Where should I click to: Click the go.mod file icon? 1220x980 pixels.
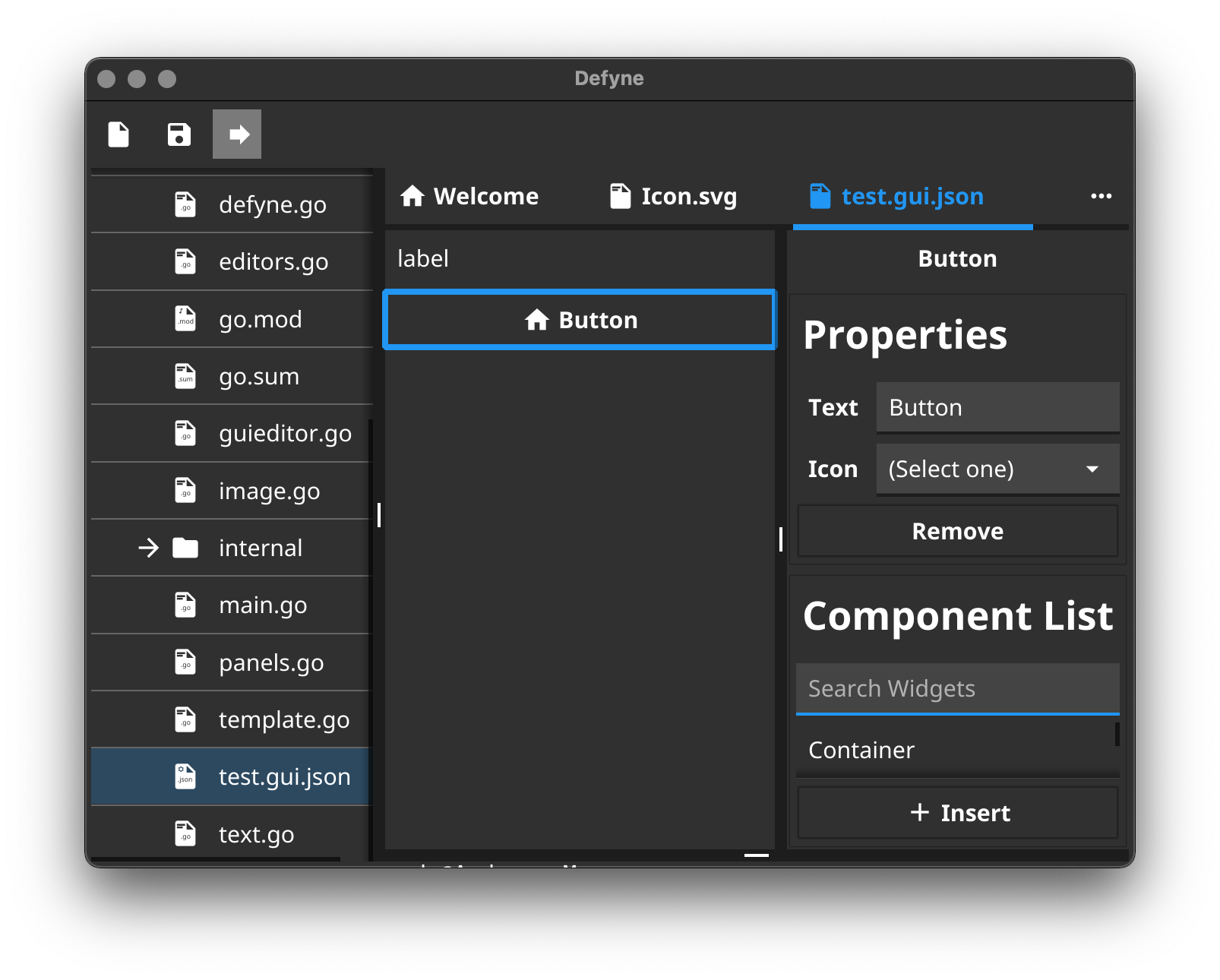185,319
